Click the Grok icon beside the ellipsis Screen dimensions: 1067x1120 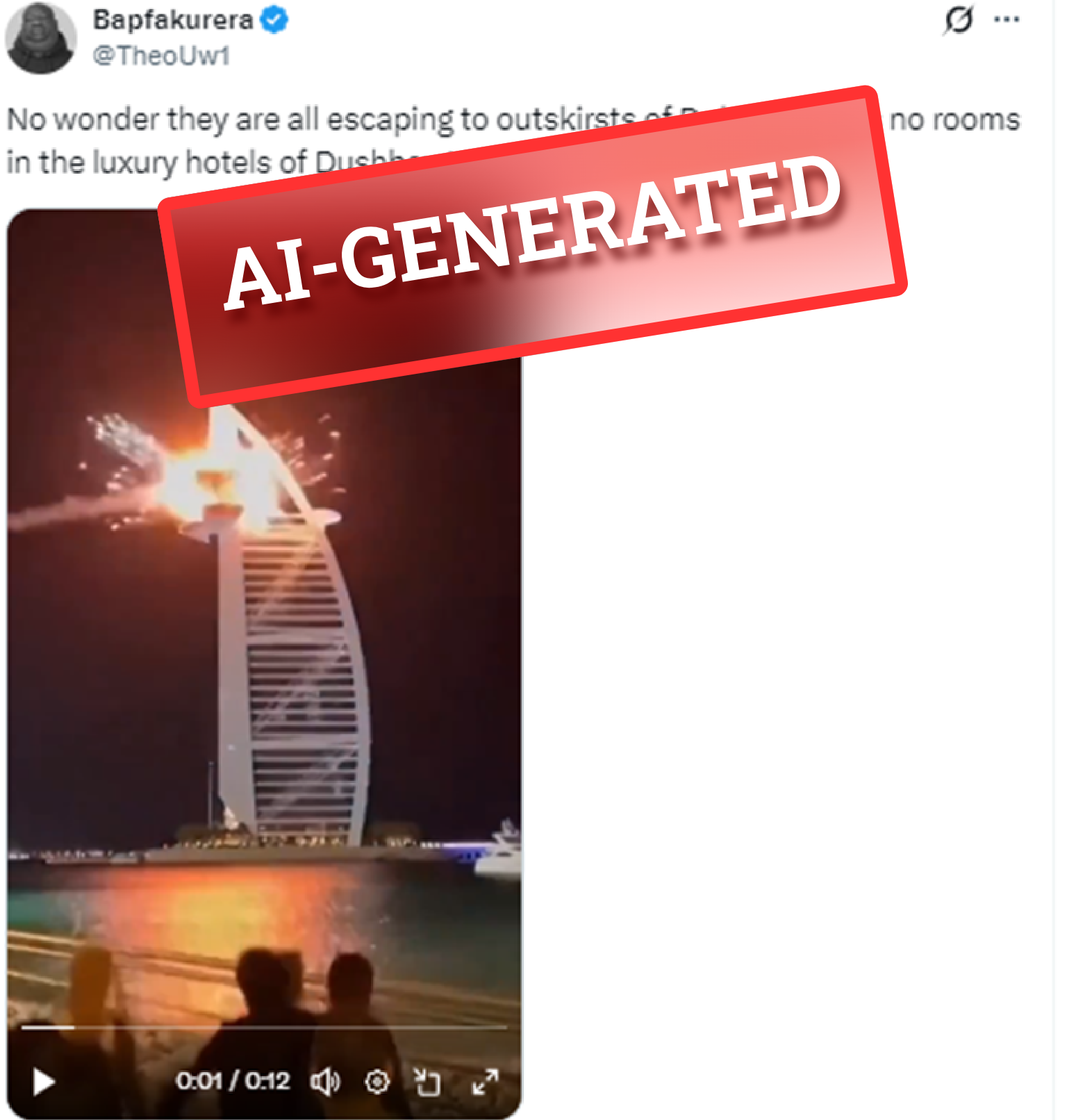[959, 19]
